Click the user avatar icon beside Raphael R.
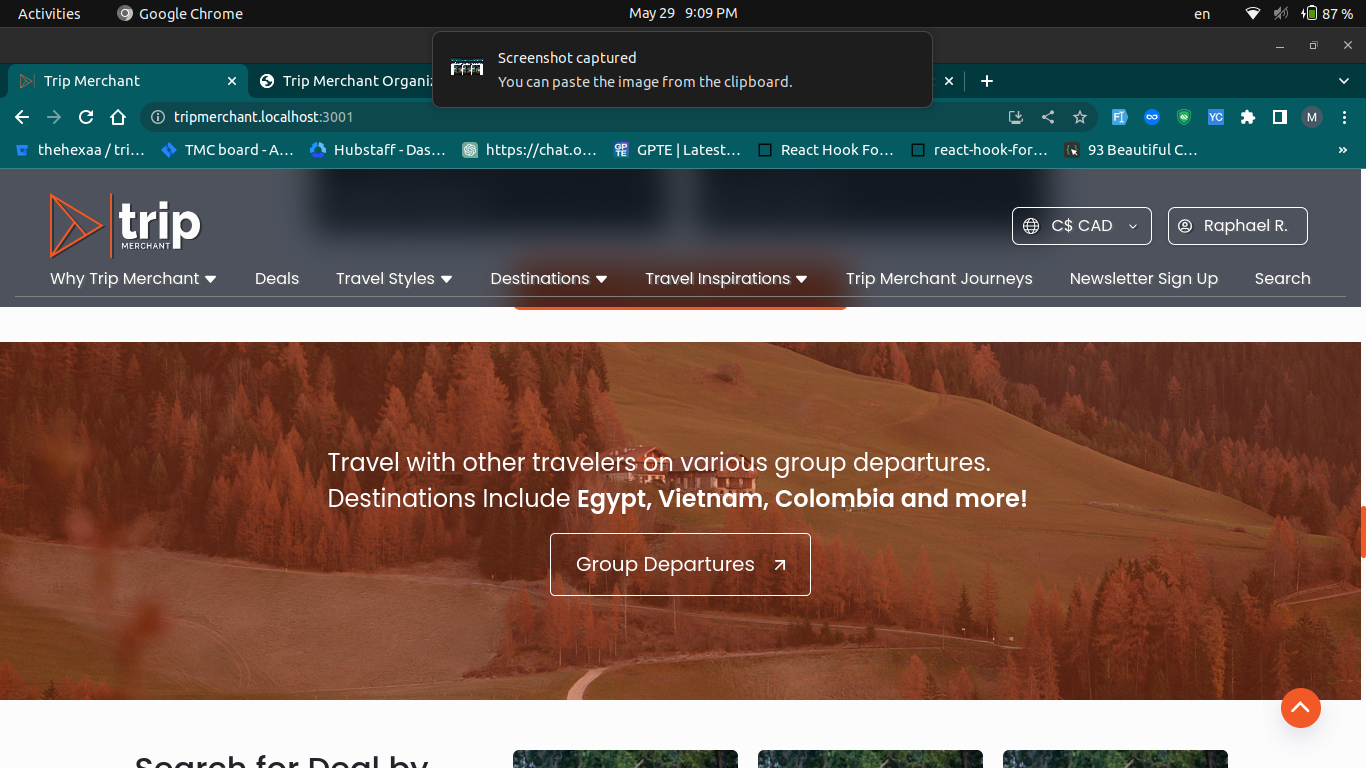This screenshot has width=1366, height=768. (1185, 226)
